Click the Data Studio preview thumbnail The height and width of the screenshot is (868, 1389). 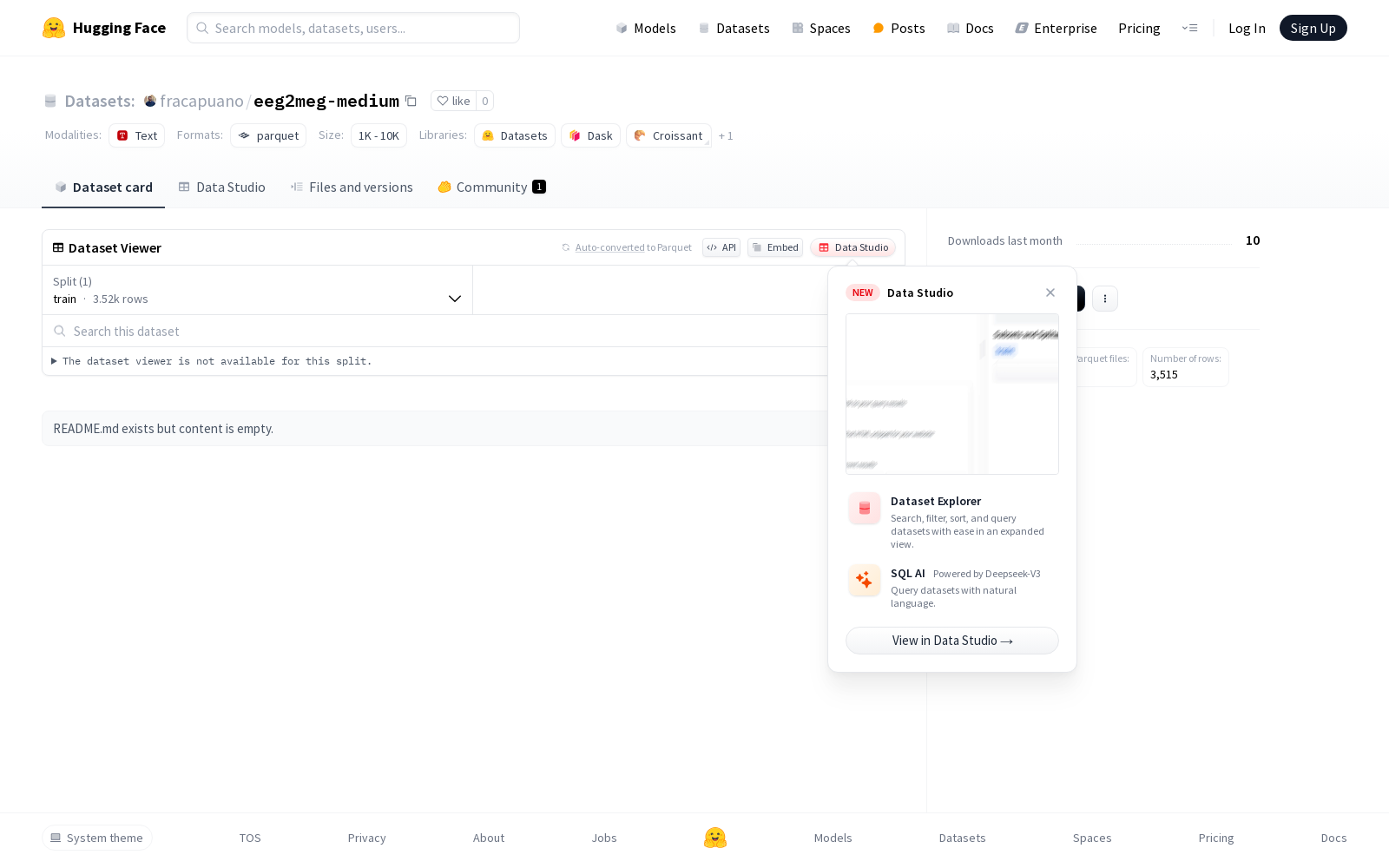(x=952, y=394)
